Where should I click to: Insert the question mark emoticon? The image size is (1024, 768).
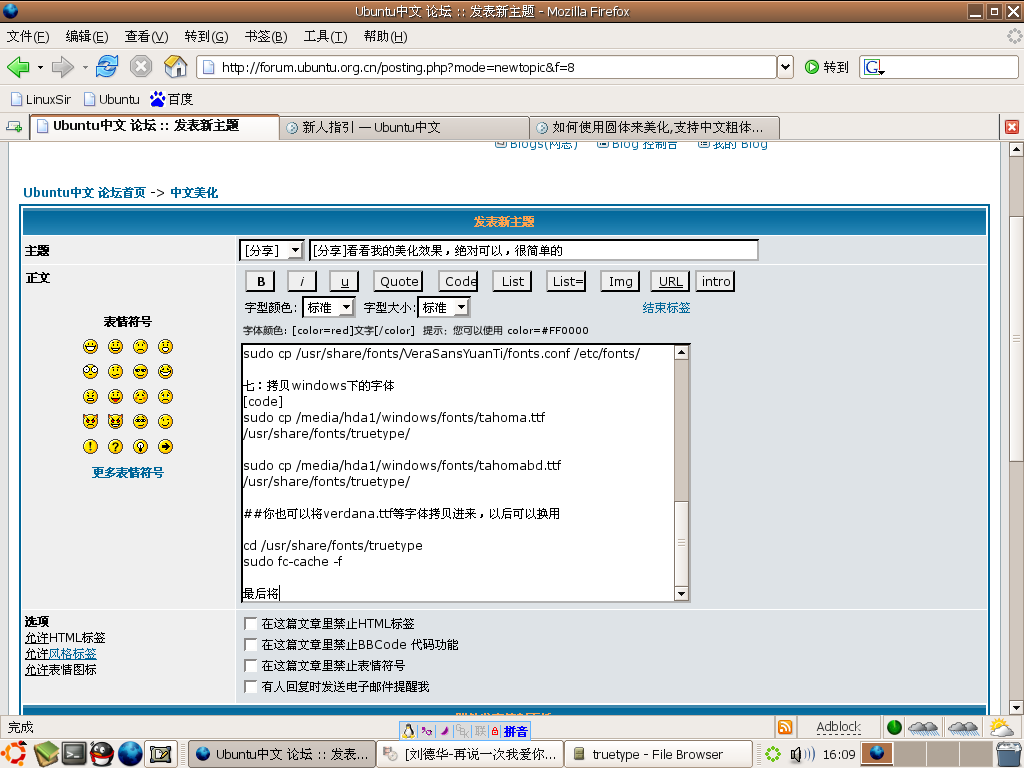[x=116, y=447]
